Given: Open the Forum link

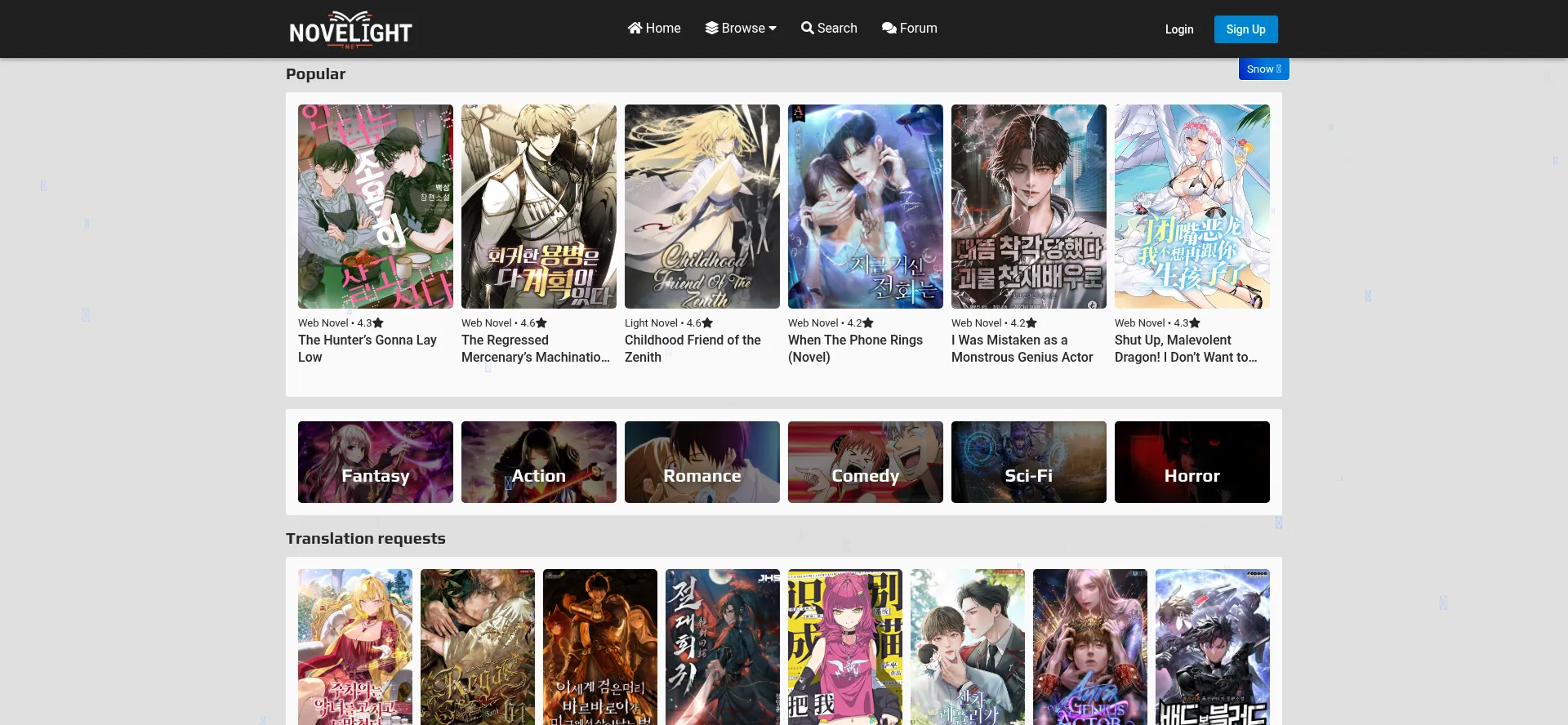Looking at the screenshot, I should [909, 28].
